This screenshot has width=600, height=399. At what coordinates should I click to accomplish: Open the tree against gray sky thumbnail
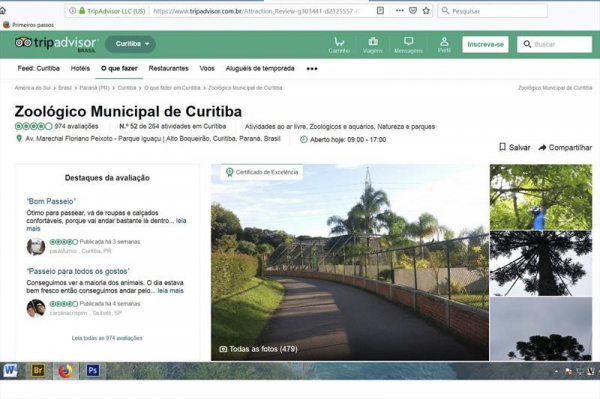[541, 329]
